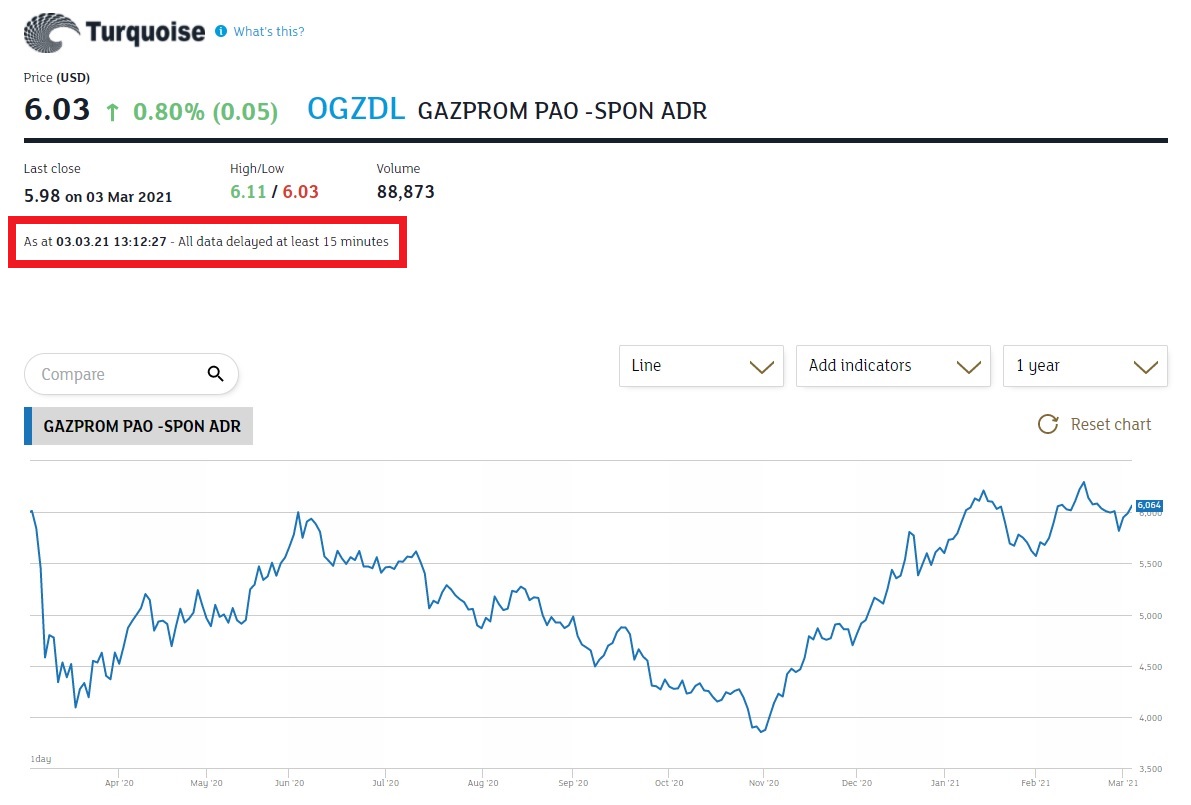This screenshot has height=805, width=1191.
Task: Click the 5,000 label on price axis
Action: tap(1151, 616)
